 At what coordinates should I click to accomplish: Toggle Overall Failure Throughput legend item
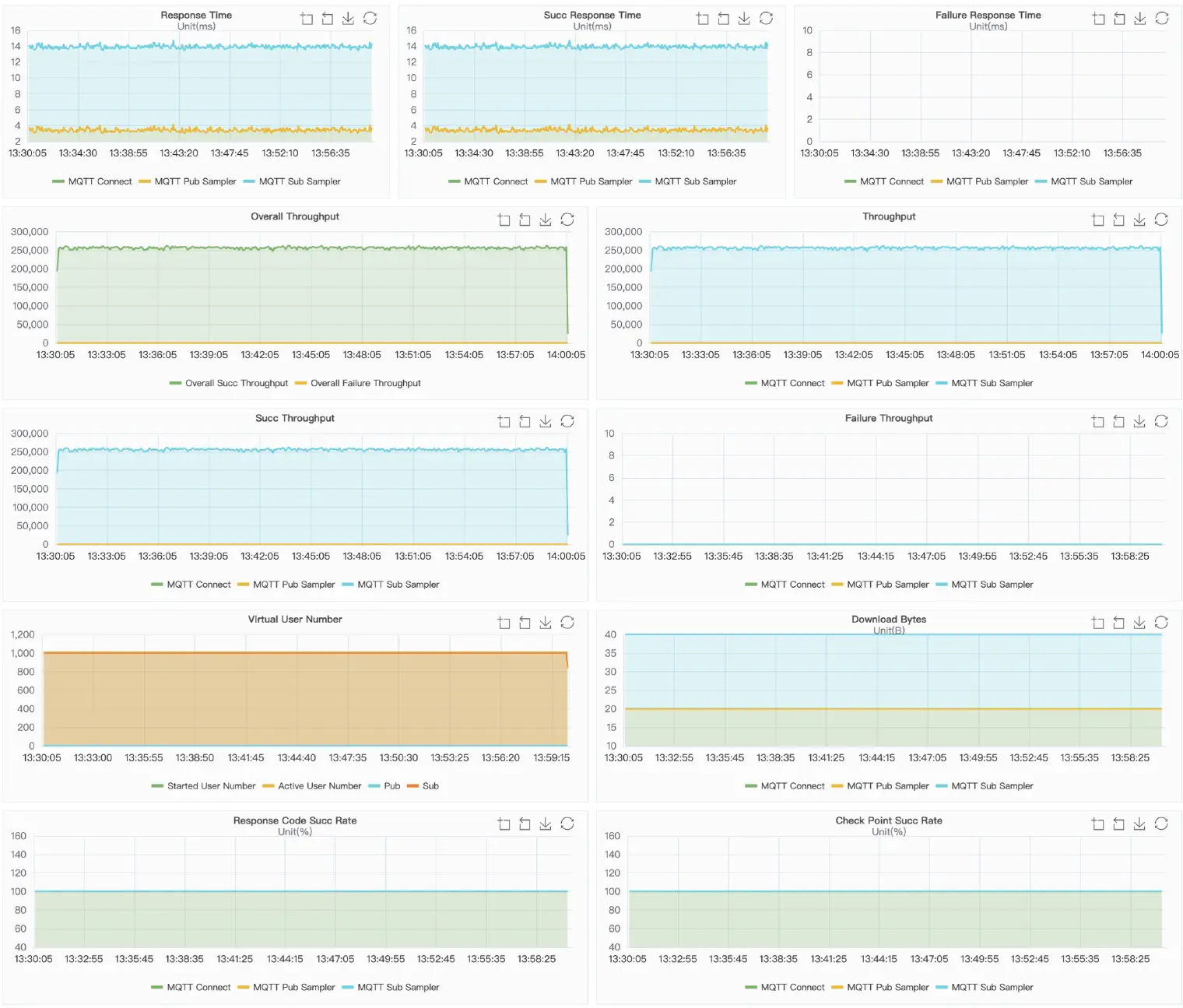358,383
